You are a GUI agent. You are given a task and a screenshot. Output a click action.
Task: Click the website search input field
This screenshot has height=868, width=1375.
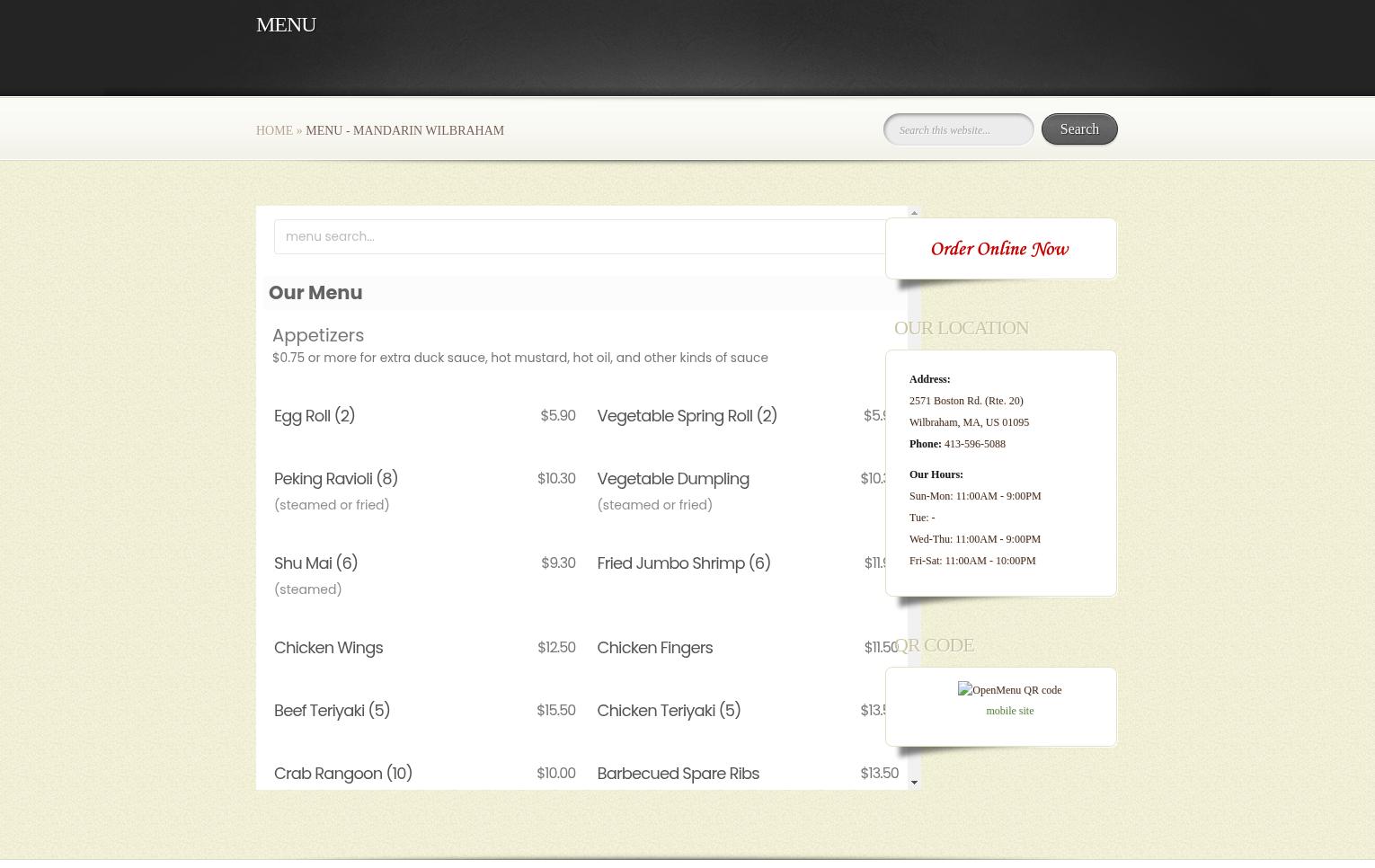point(958,130)
